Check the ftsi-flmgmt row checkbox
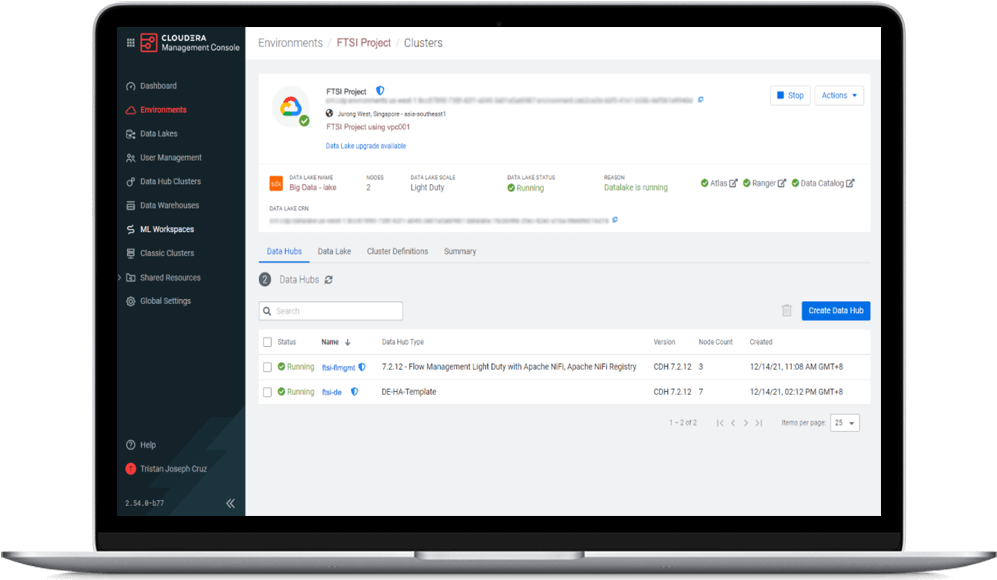The image size is (997, 580). coord(268,367)
